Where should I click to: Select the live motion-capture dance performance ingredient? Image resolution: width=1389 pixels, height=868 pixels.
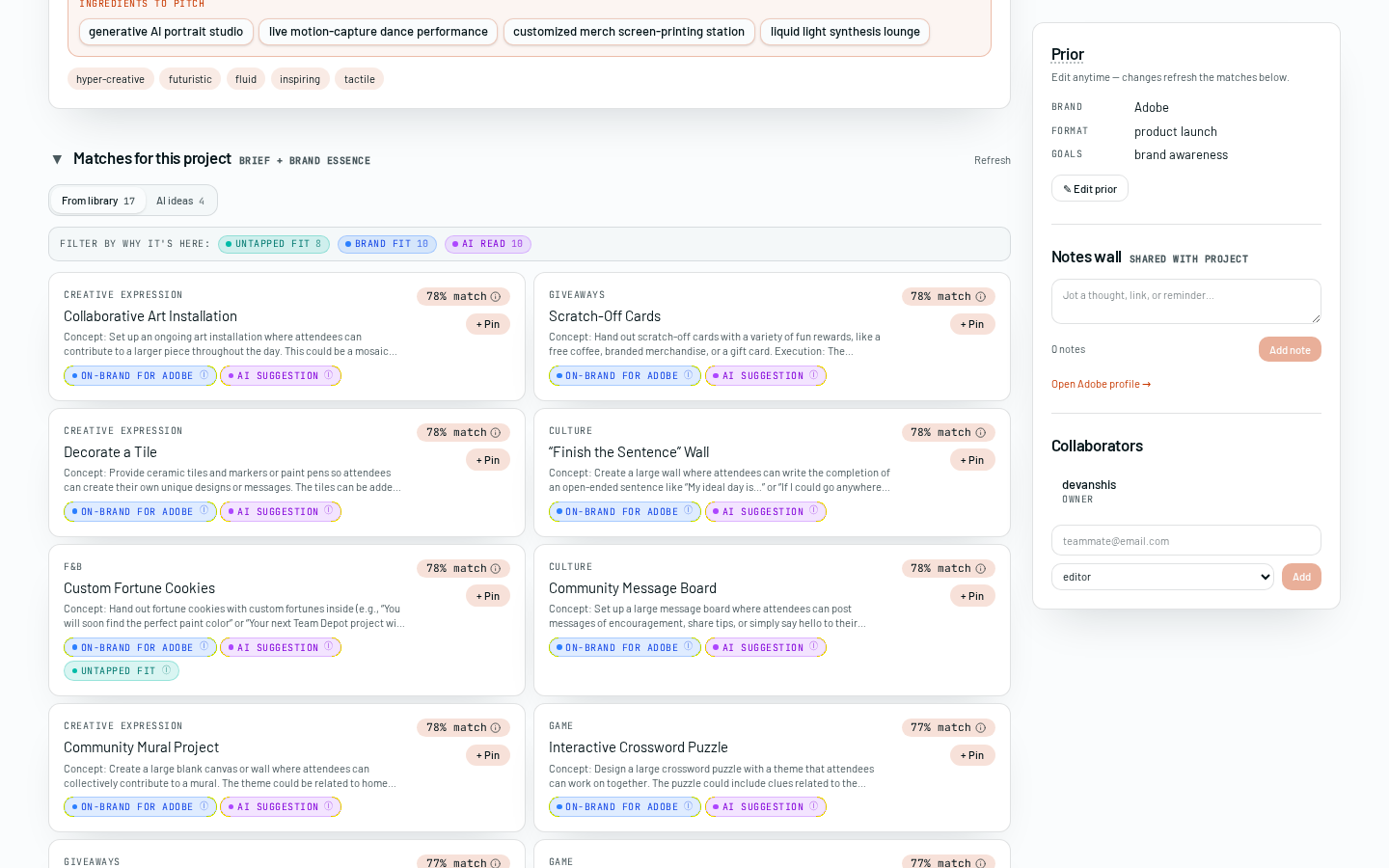[378, 32]
